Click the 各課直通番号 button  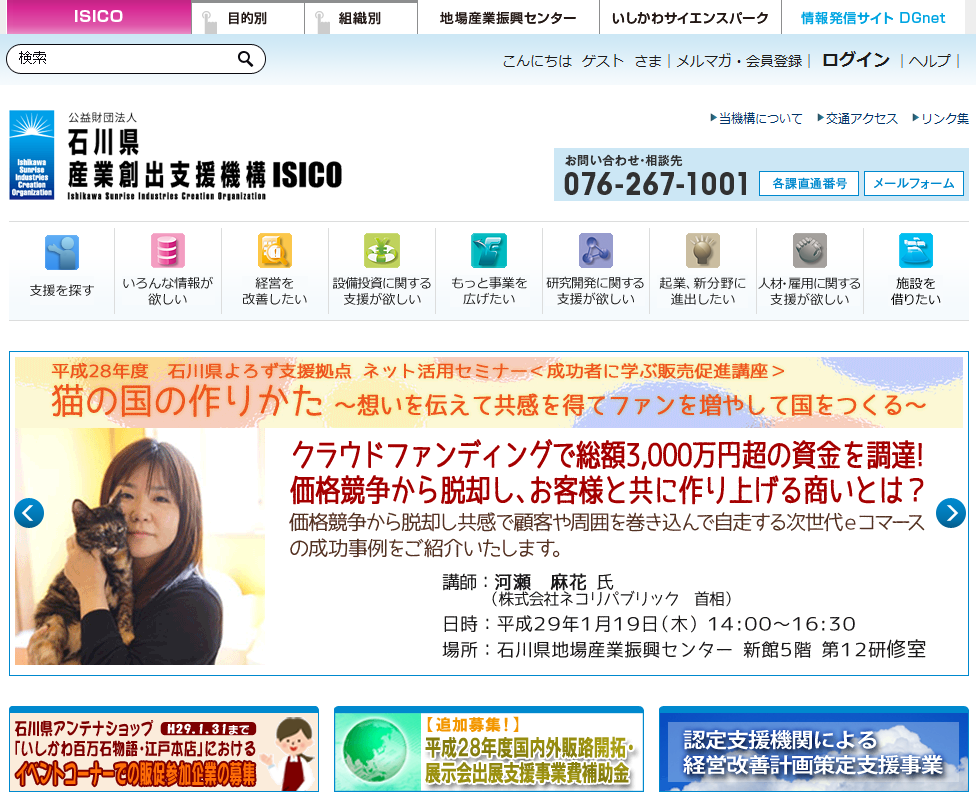809,184
